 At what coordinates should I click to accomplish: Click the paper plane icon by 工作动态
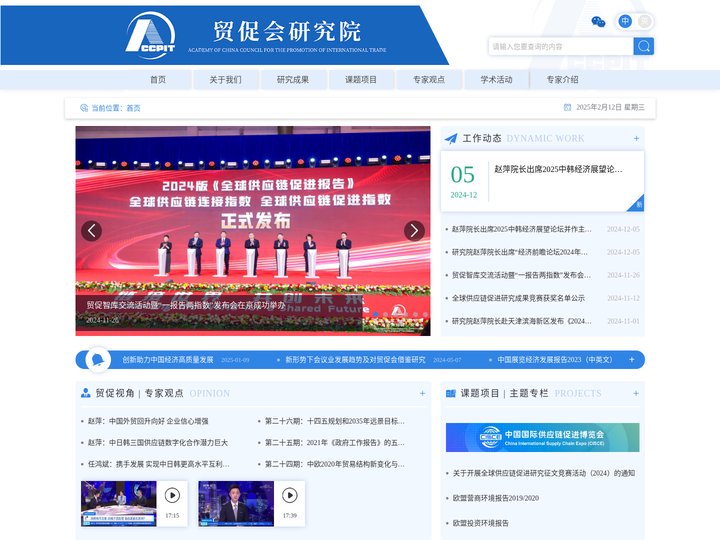pos(451,138)
